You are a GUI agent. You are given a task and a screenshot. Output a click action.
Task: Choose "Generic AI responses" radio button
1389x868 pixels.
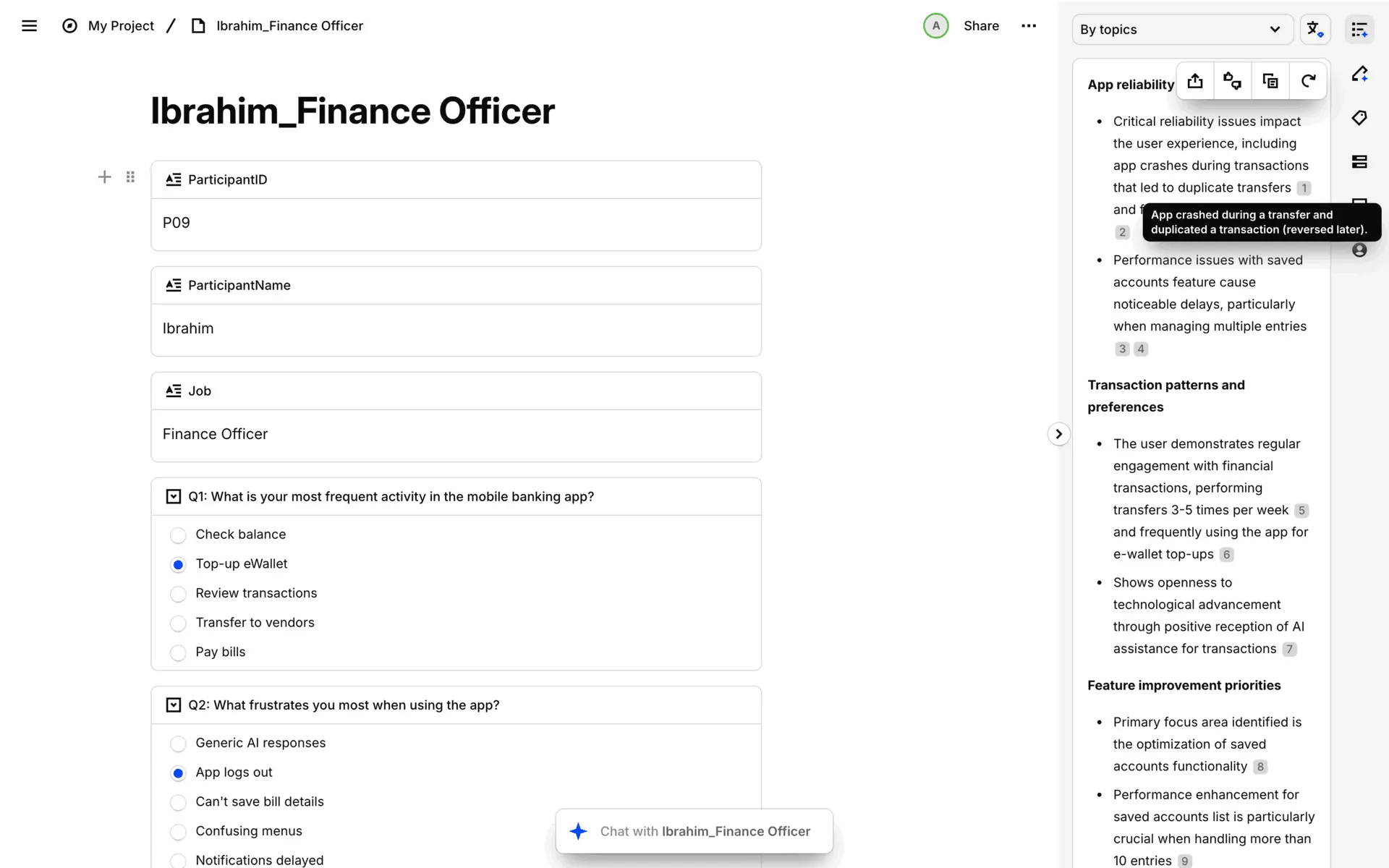click(x=178, y=744)
